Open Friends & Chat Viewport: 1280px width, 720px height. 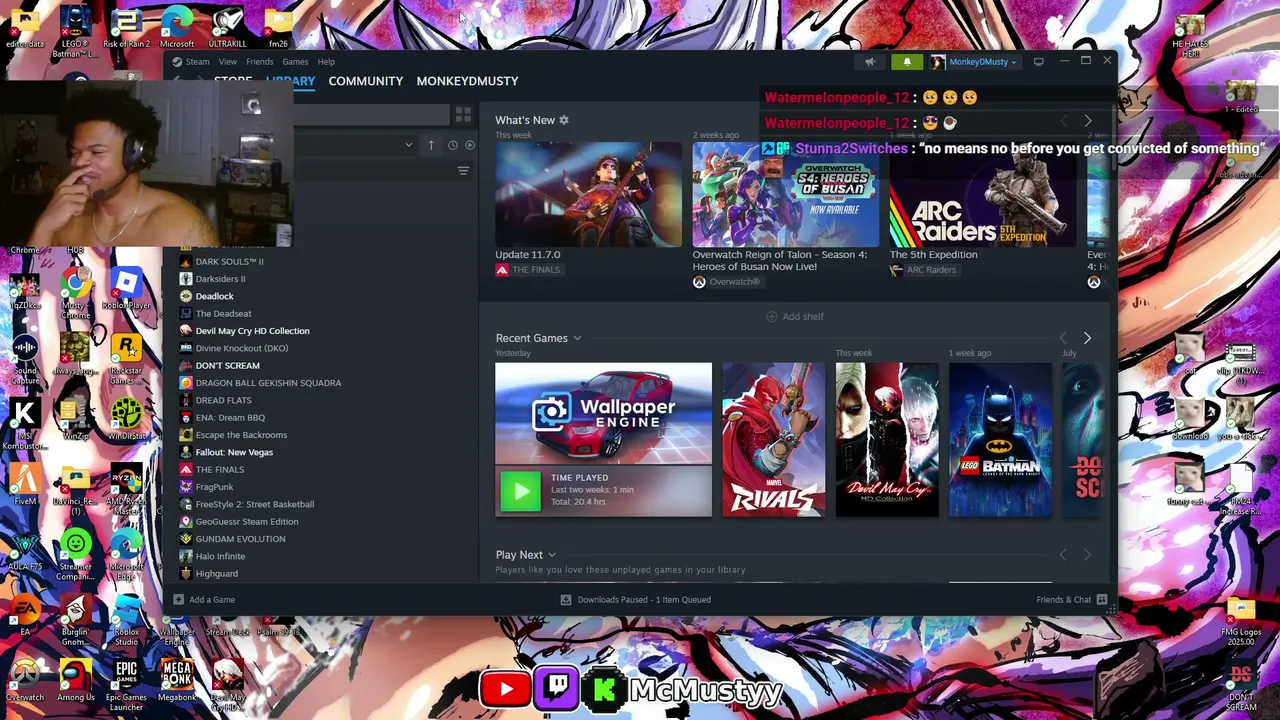click(1071, 600)
